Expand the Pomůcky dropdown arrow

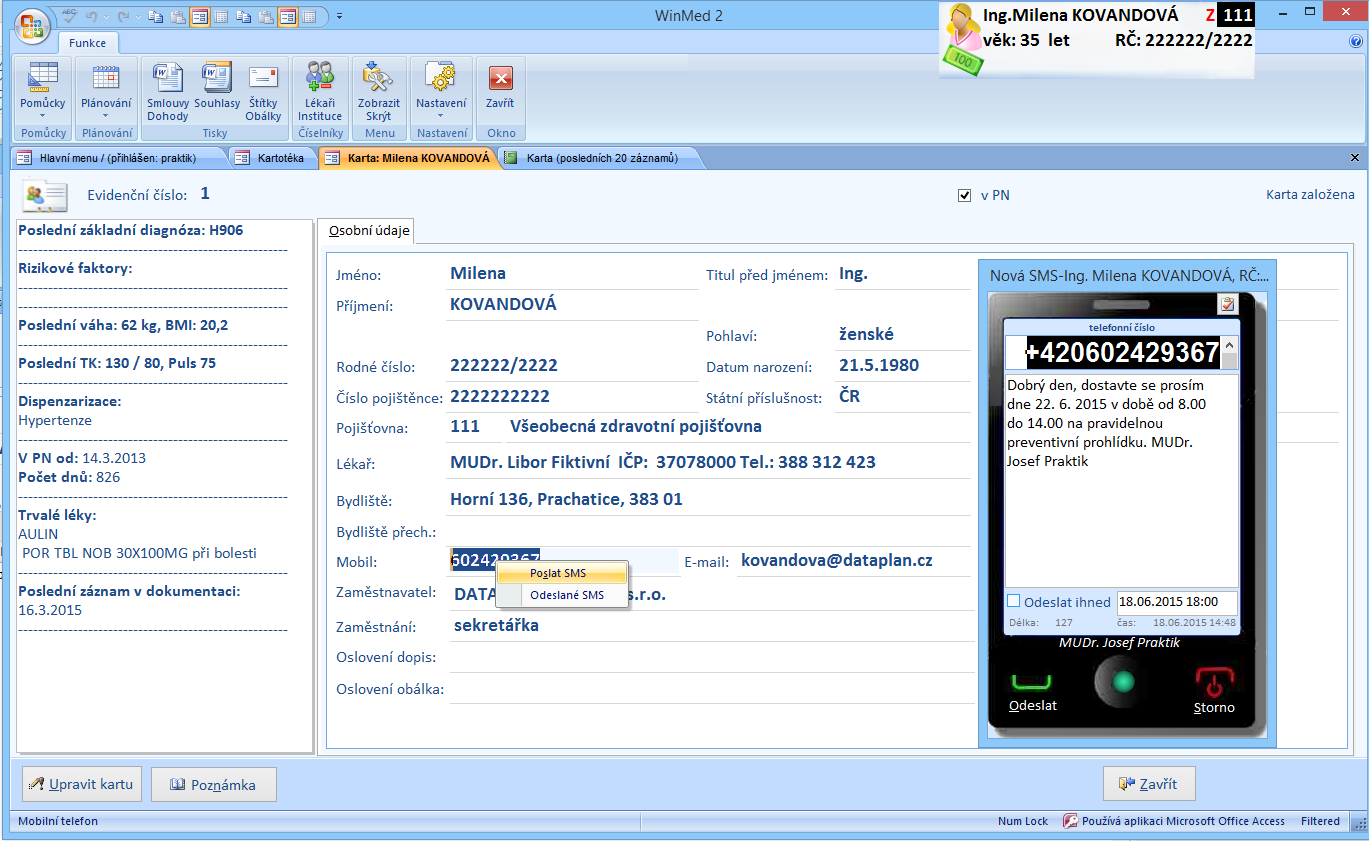click(x=43, y=115)
